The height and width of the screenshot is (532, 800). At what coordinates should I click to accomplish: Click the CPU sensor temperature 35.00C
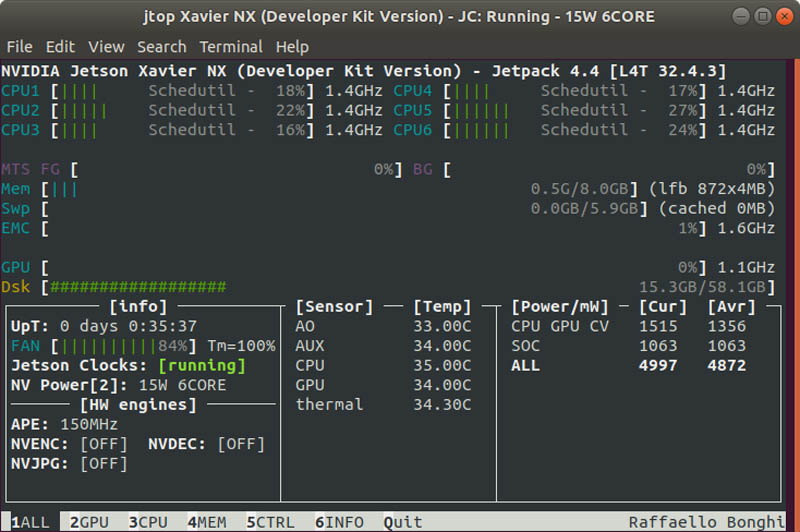pyautogui.click(x=442, y=366)
